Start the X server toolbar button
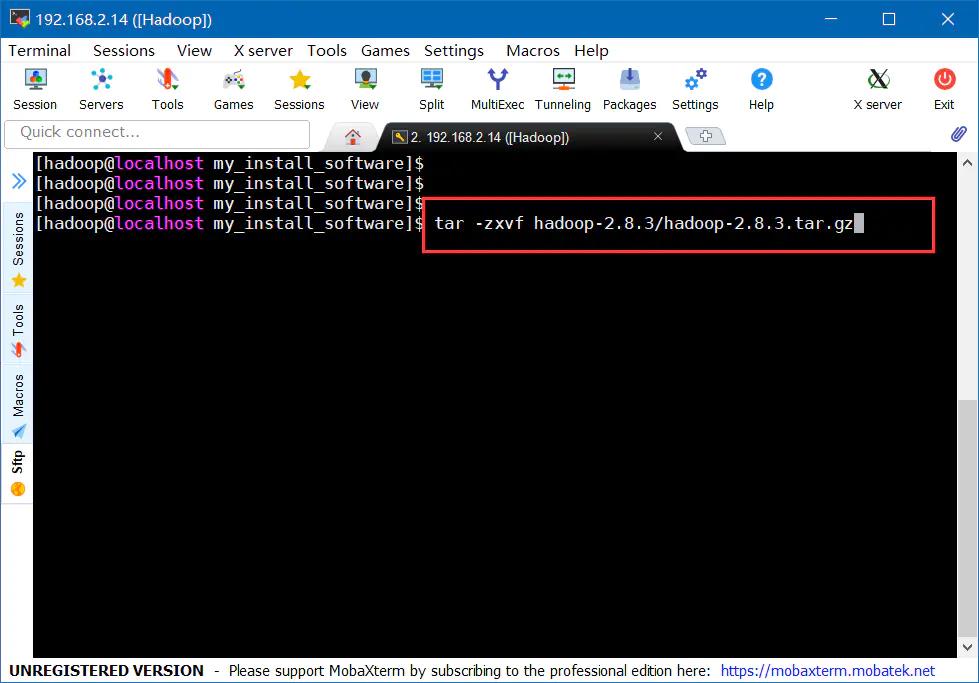This screenshot has height=683, width=979. [x=877, y=88]
